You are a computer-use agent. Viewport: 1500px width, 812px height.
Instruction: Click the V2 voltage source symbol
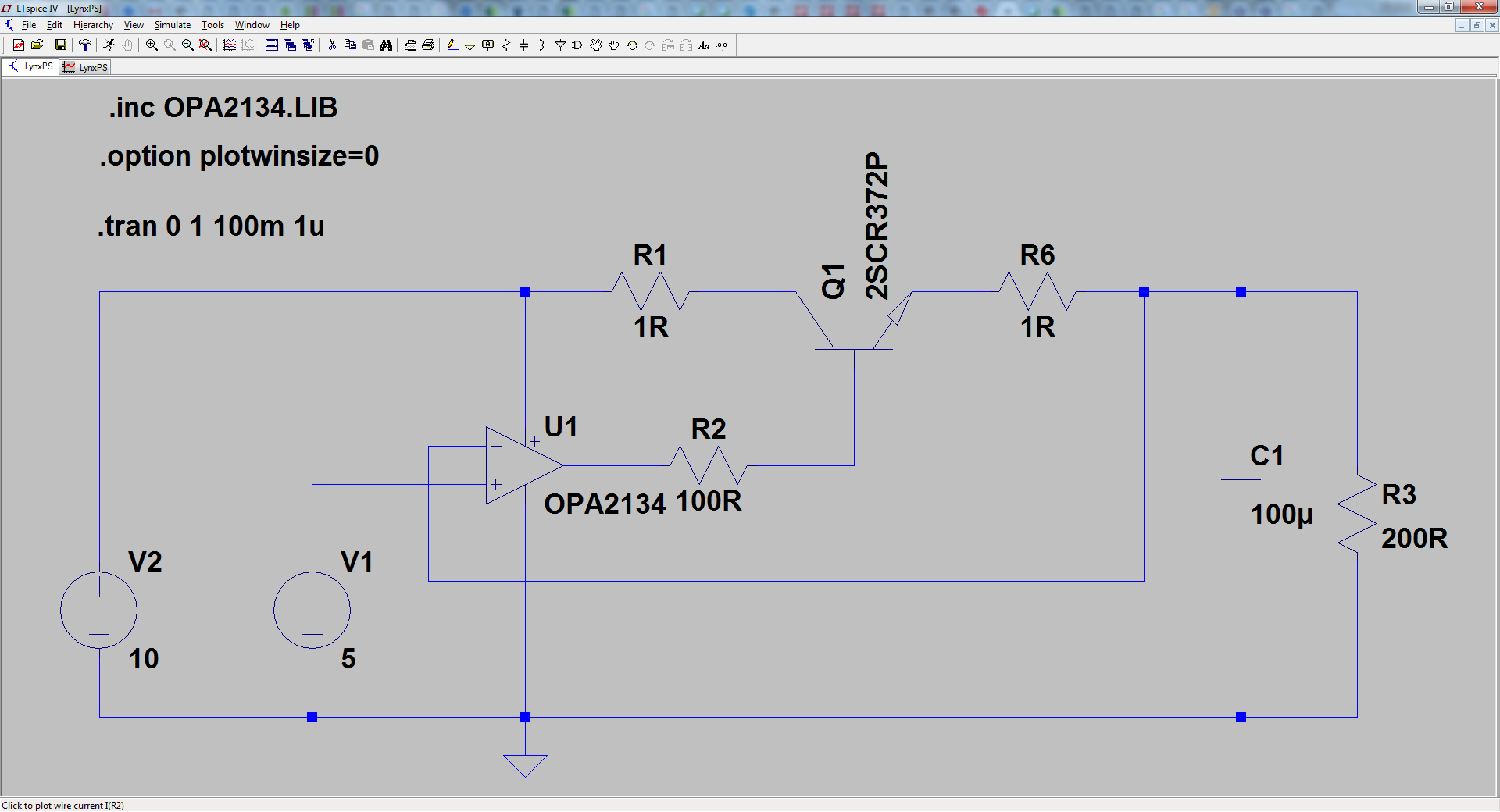(99, 610)
